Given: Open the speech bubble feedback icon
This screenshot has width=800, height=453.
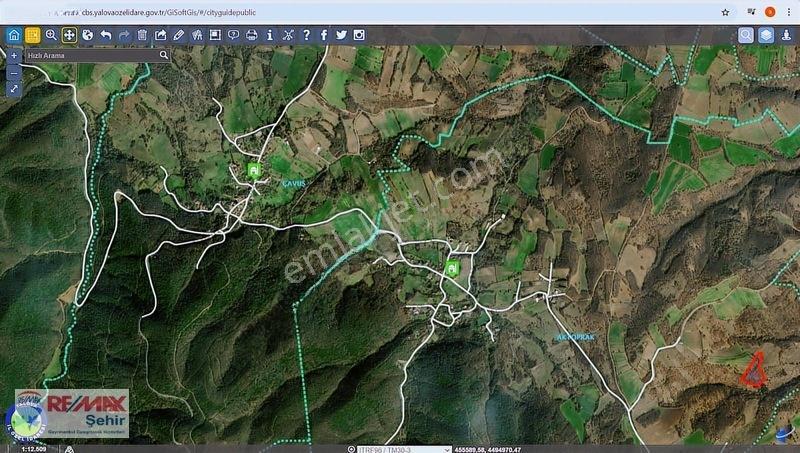Looking at the screenshot, I should click(x=233, y=35).
